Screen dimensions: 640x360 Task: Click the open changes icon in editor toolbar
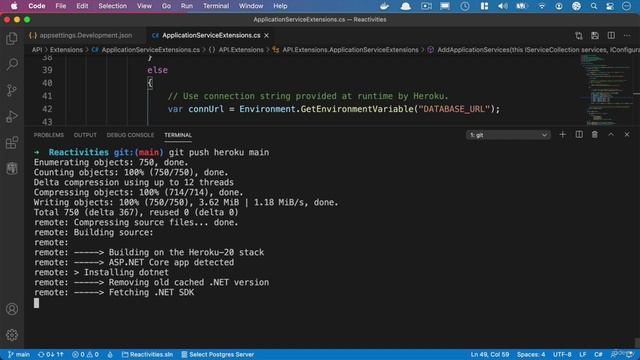[579, 36]
